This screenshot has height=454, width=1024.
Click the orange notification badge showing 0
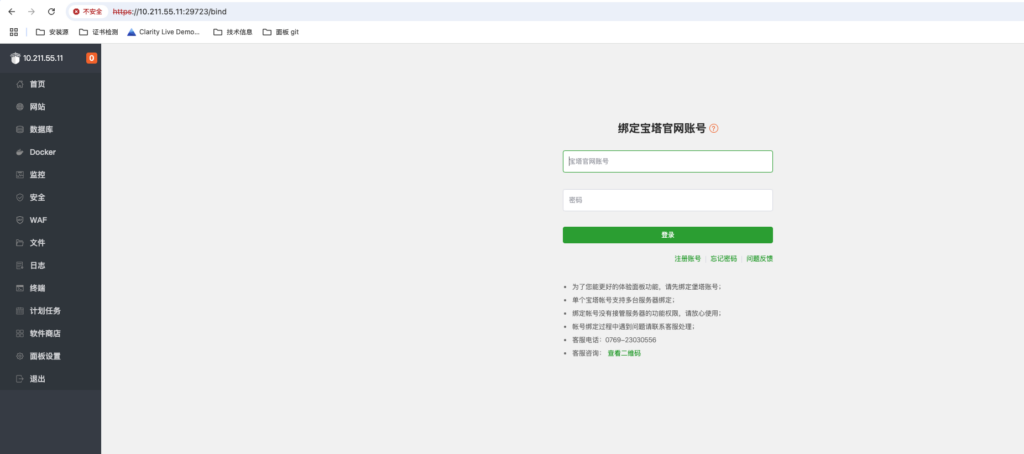tap(92, 58)
